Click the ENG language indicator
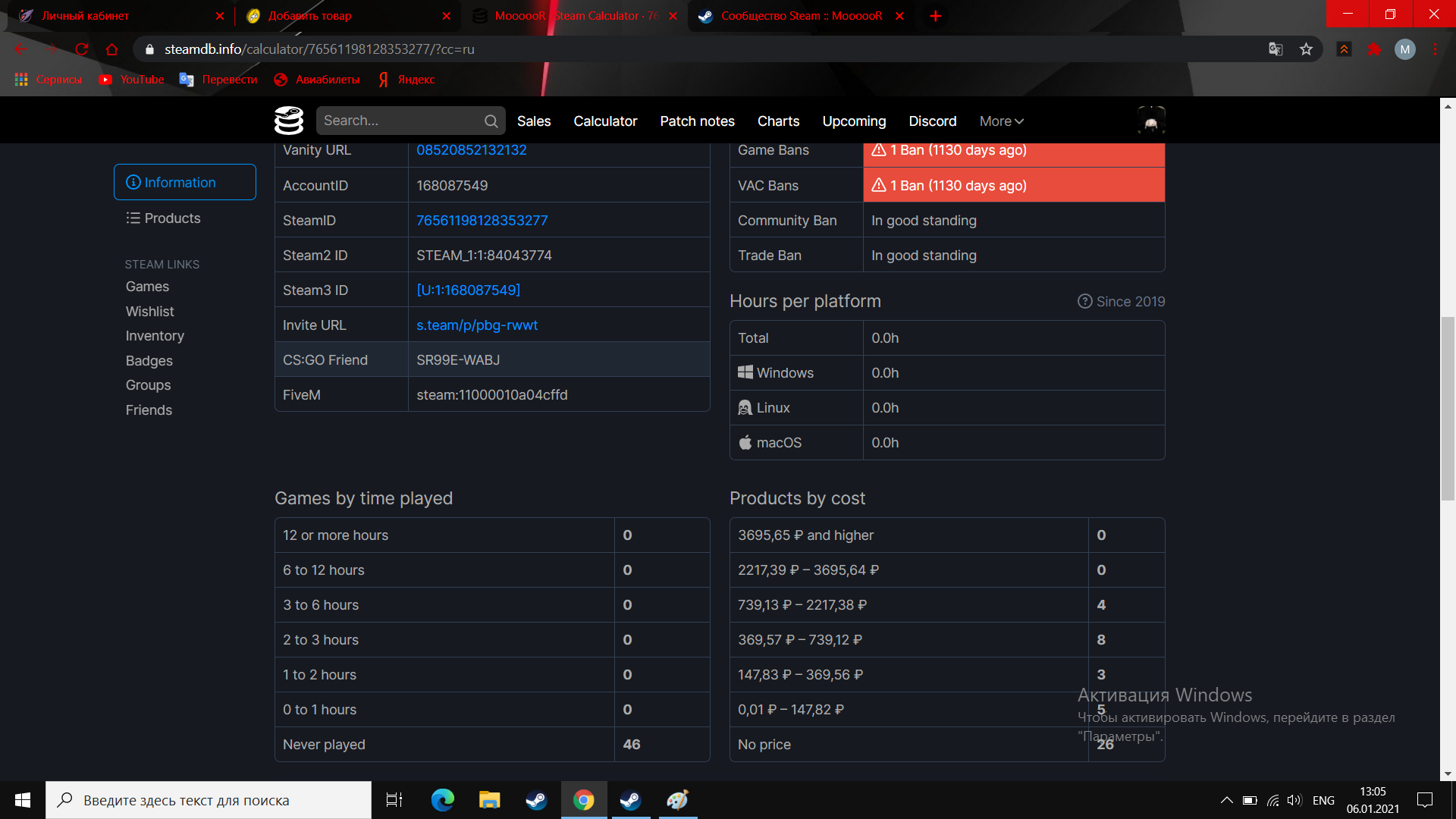The width and height of the screenshot is (1456, 819). pos(1323,800)
